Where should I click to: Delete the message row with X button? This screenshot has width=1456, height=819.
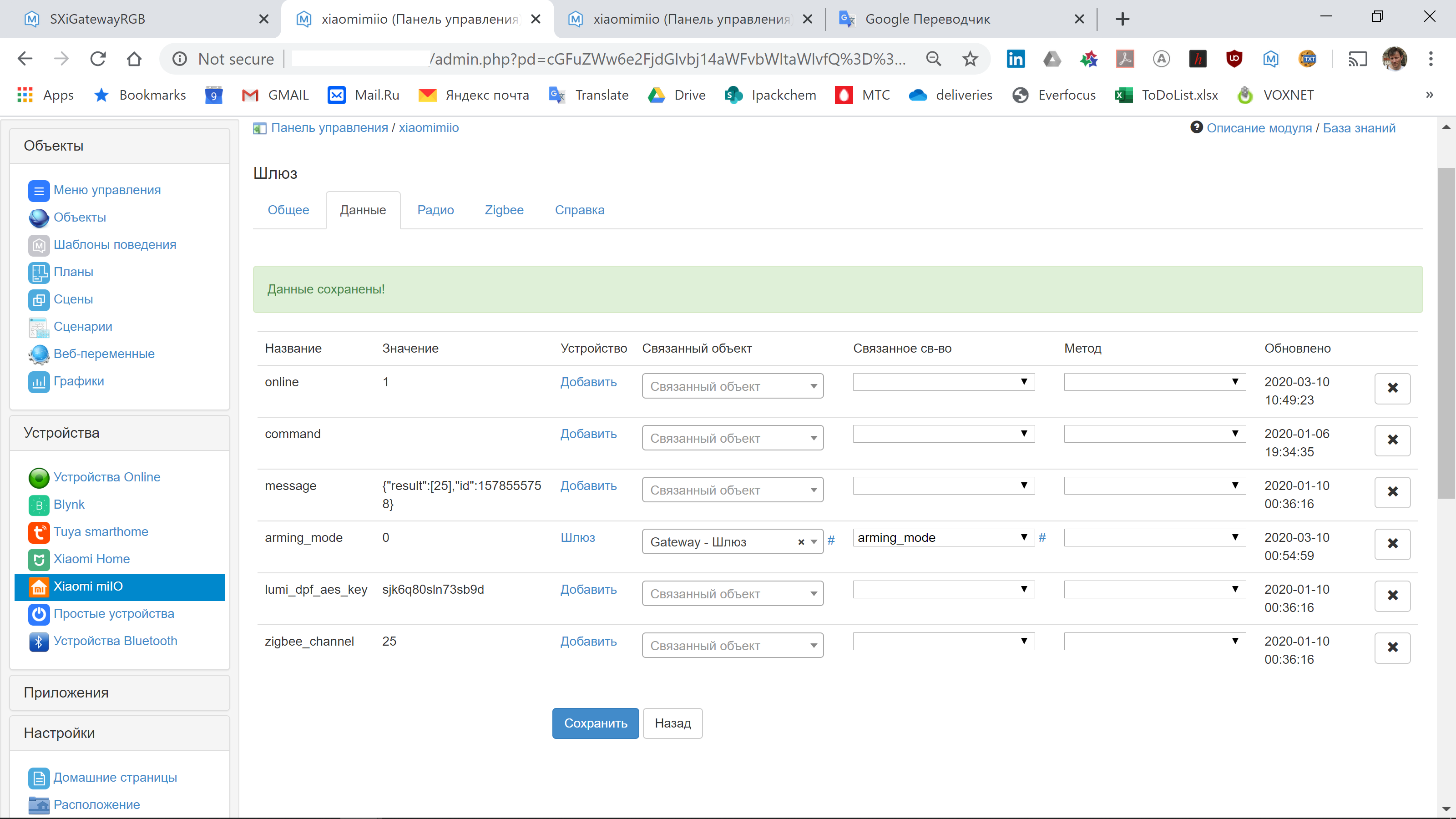1392,492
